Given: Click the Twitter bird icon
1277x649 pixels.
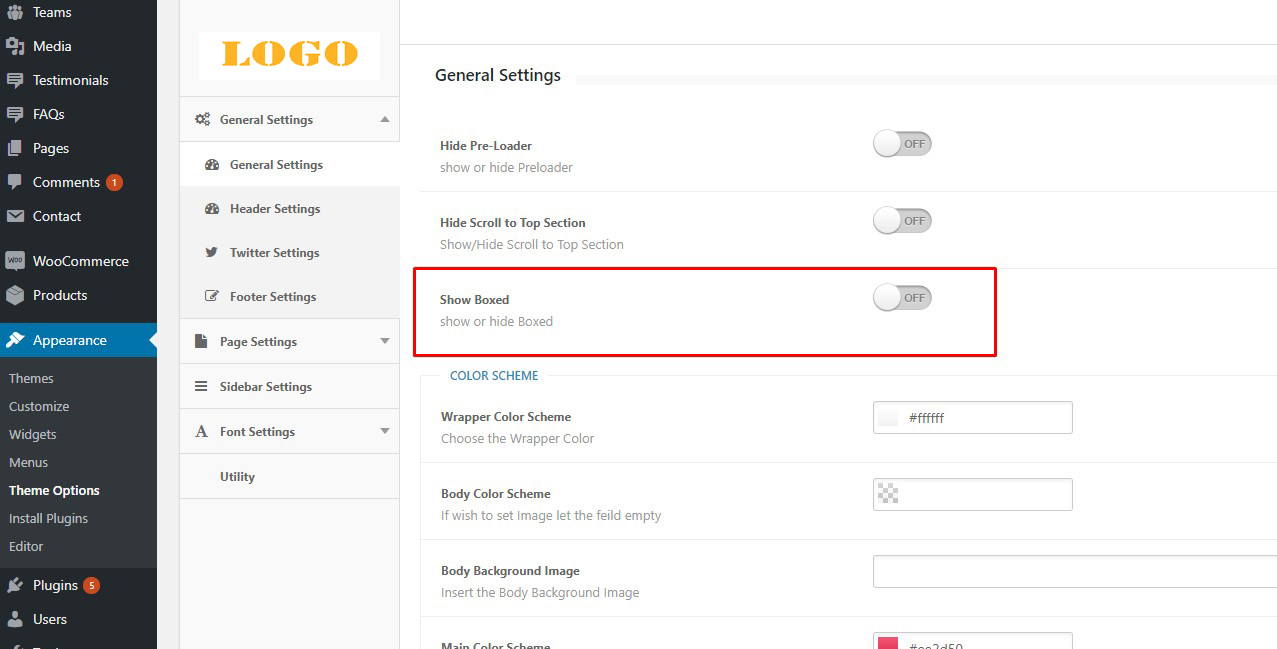Looking at the screenshot, I should pos(211,253).
